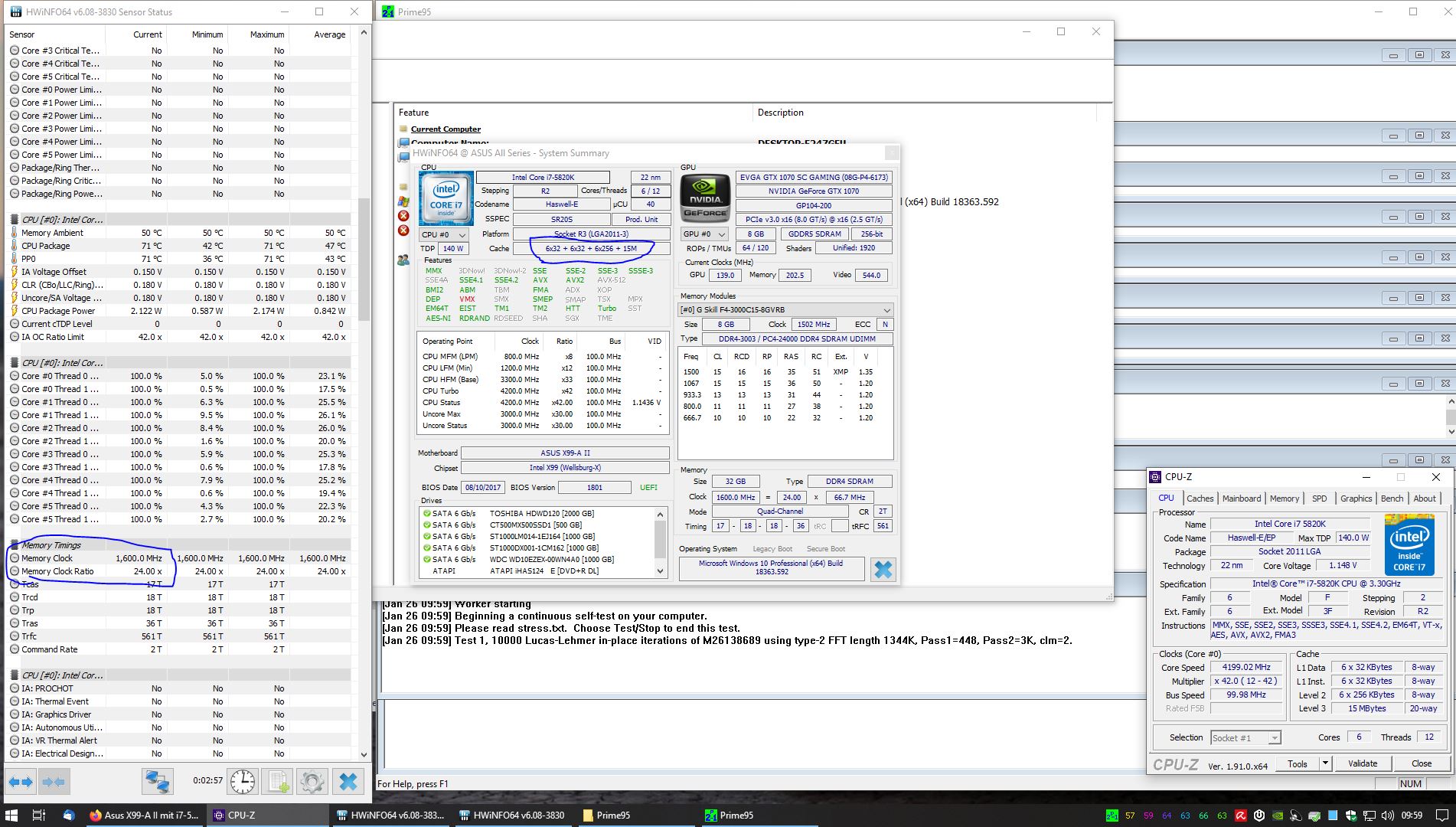This screenshot has height=827, width=1456.
Task: Click Average column header
Action: click(320, 34)
